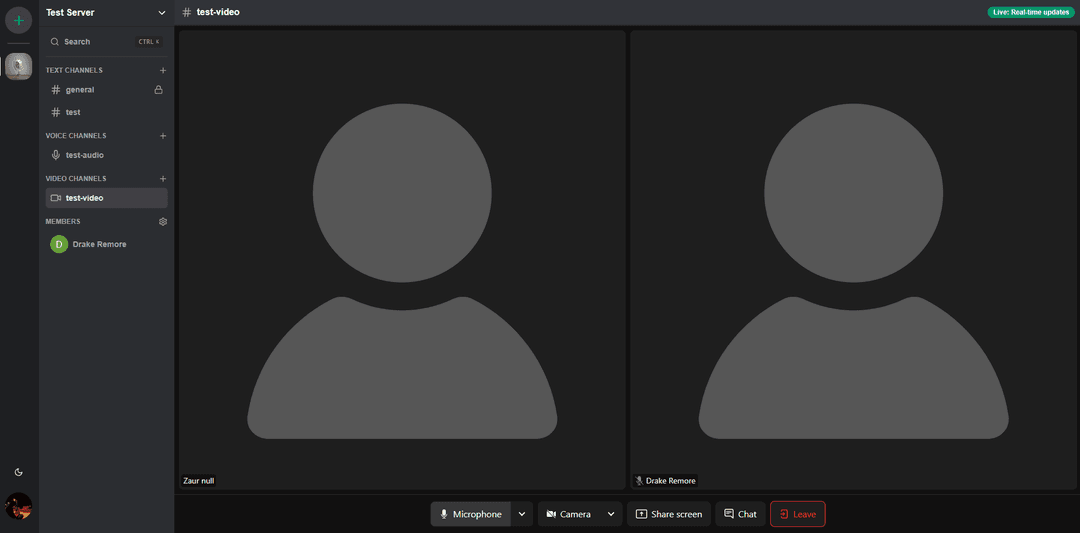Screen dimensions: 1080x533
Task: Select Drake Remore's video tile
Action: click(853, 260)
